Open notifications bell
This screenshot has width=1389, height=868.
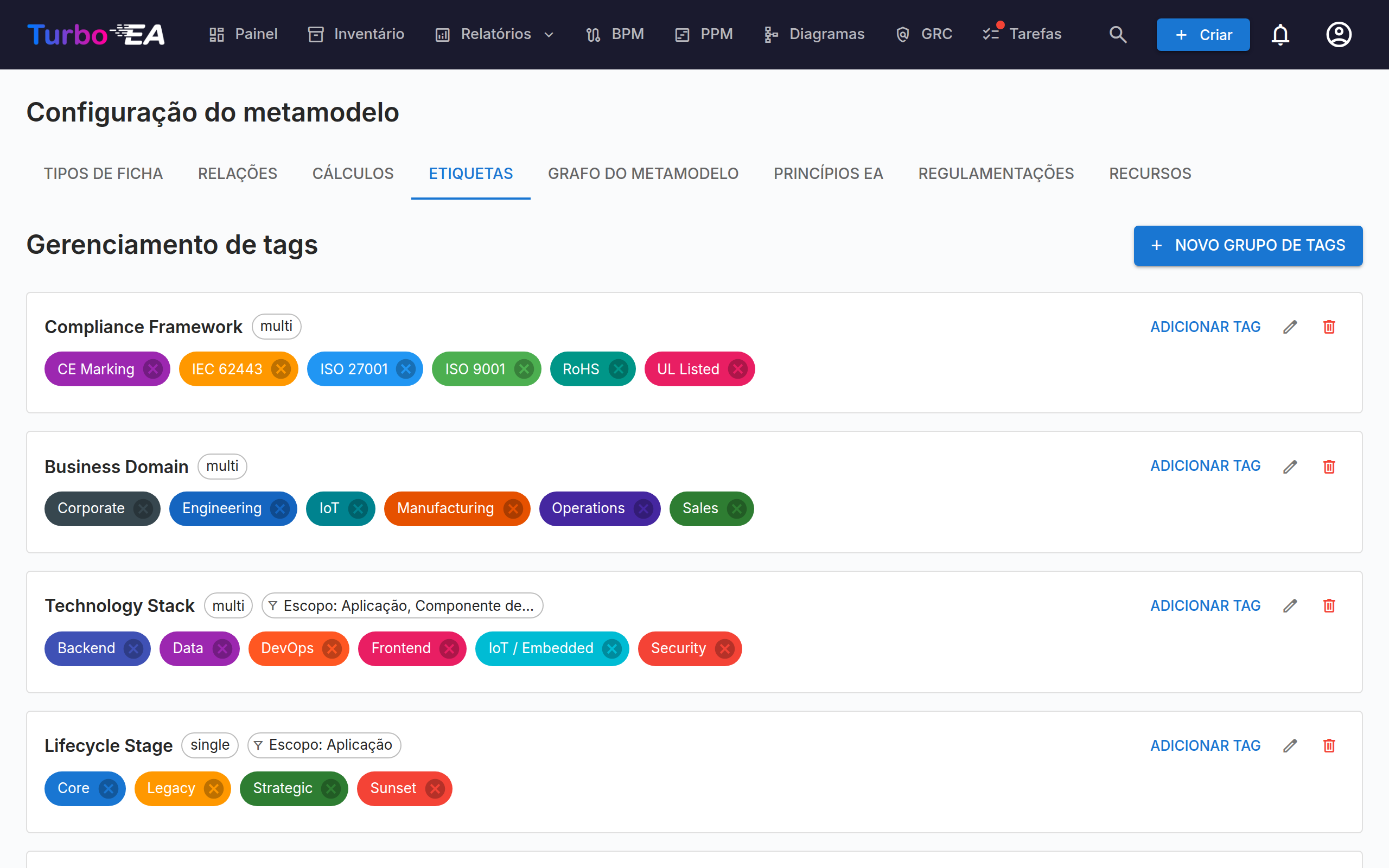(x=1280, y=34)
